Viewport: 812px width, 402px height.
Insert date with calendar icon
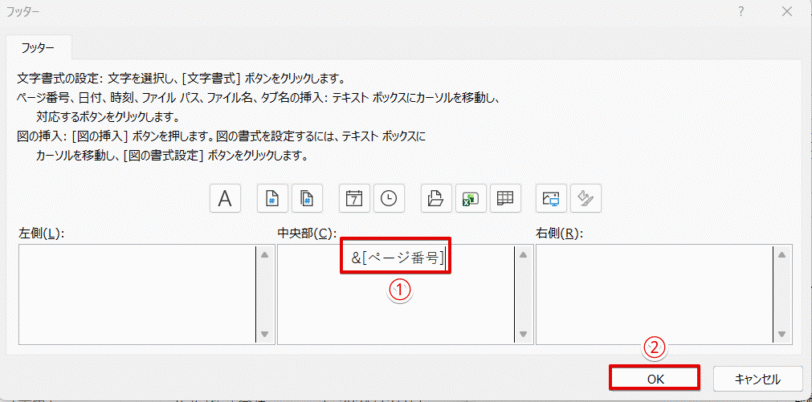coord(354,198)
